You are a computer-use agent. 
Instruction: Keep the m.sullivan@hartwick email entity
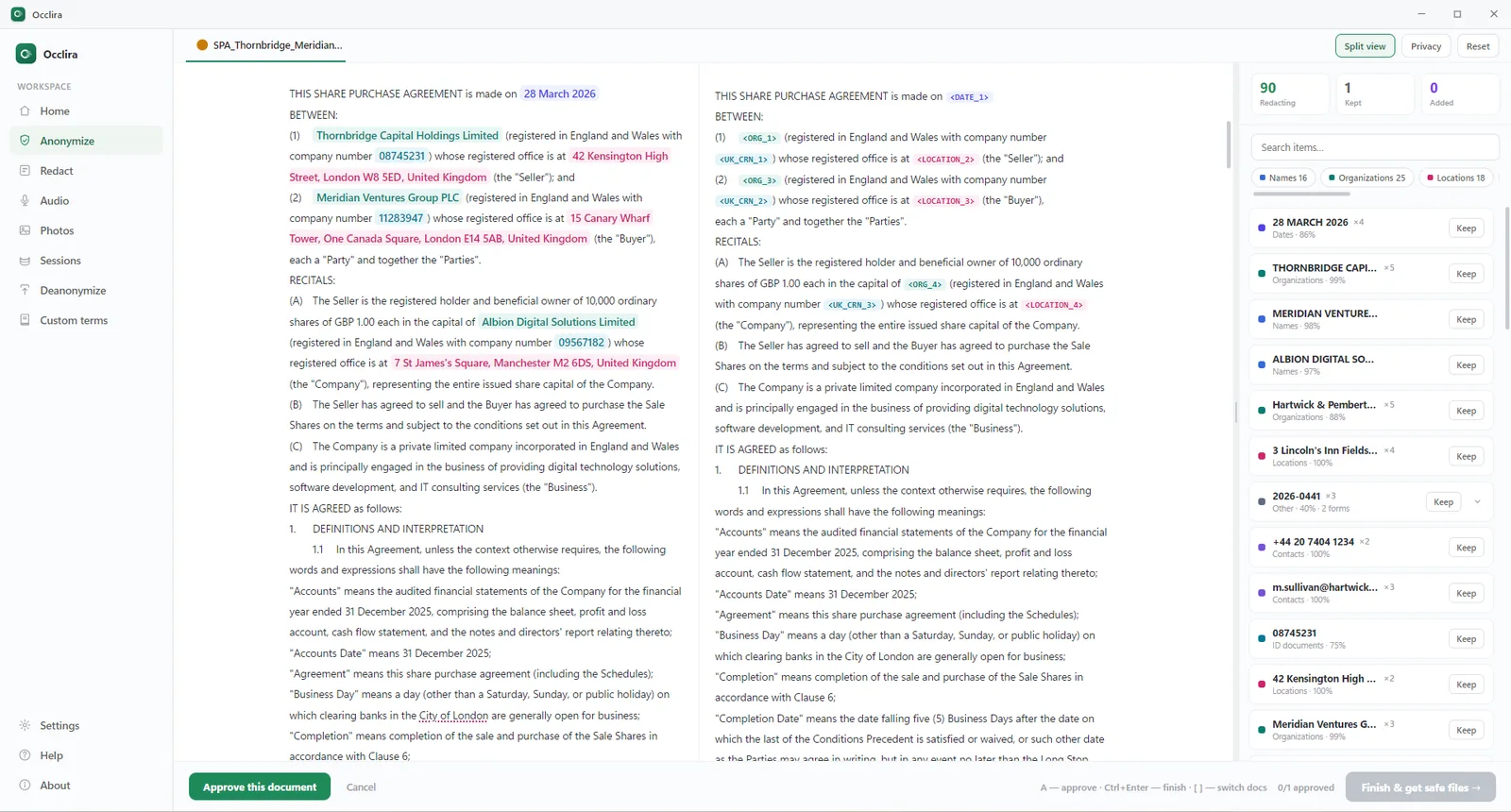(1466, 593)
